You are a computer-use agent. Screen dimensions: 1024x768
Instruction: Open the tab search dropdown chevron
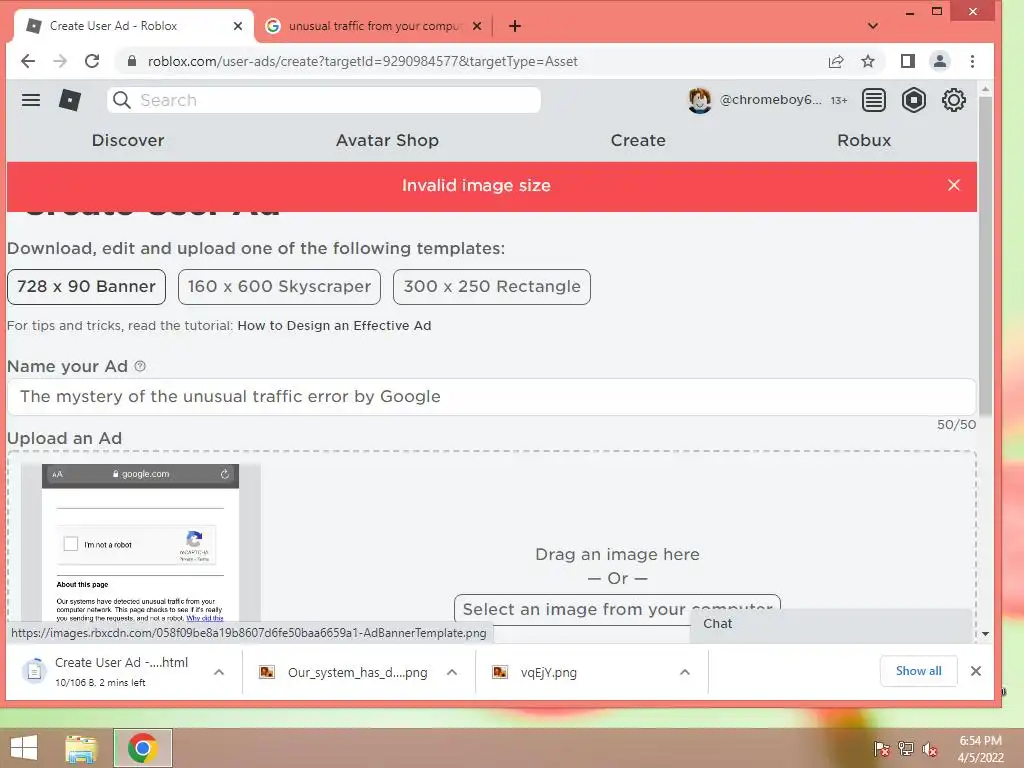coord(873,26)
